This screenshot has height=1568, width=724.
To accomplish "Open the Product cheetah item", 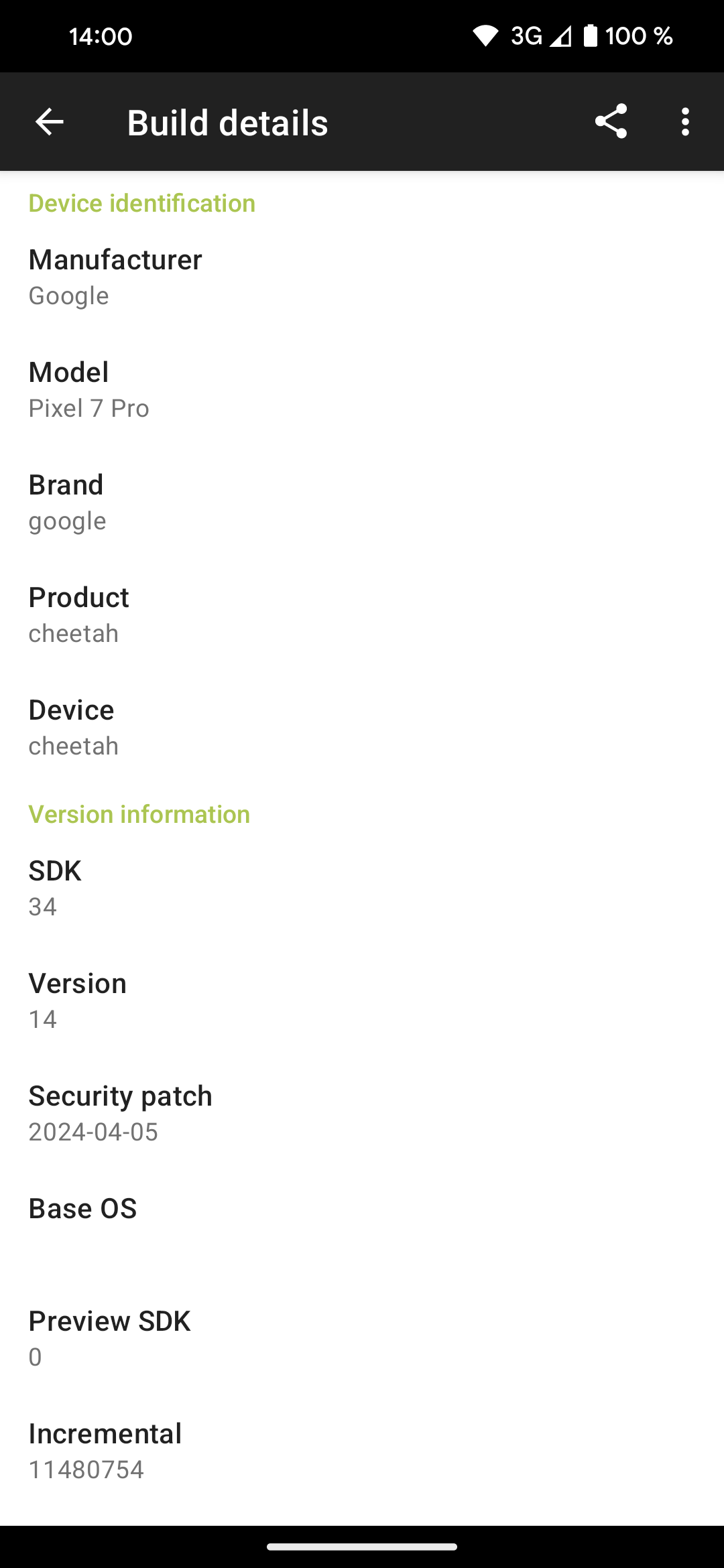I will pos(362,614).
